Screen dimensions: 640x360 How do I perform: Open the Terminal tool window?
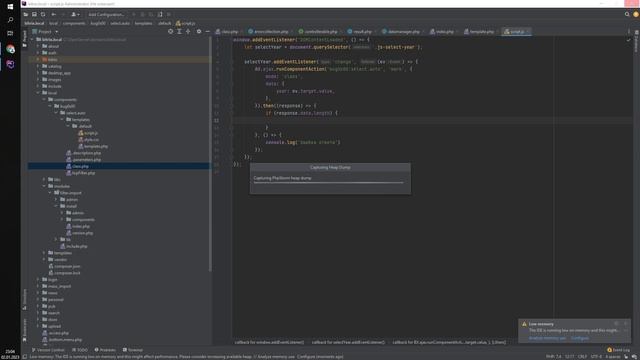click(x=133, y=350)
